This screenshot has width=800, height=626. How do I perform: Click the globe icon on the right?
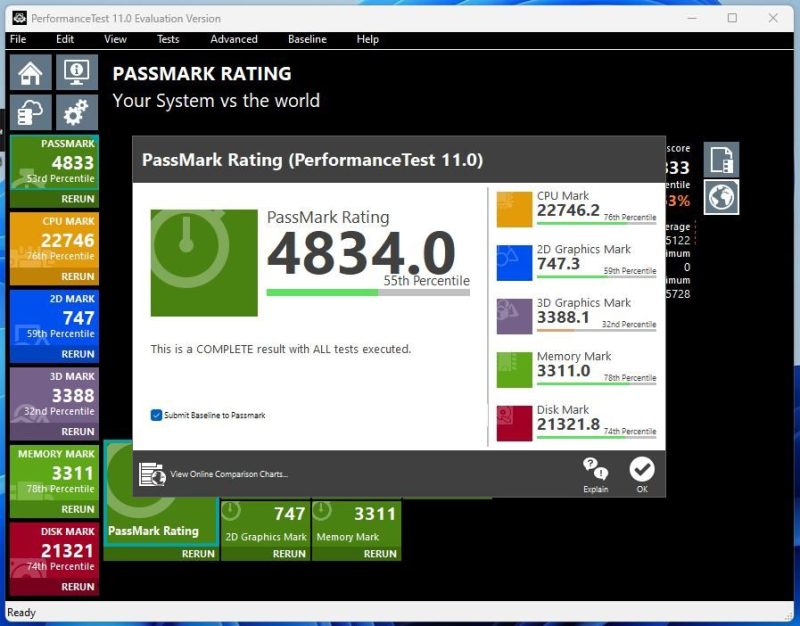pos(720,197)
